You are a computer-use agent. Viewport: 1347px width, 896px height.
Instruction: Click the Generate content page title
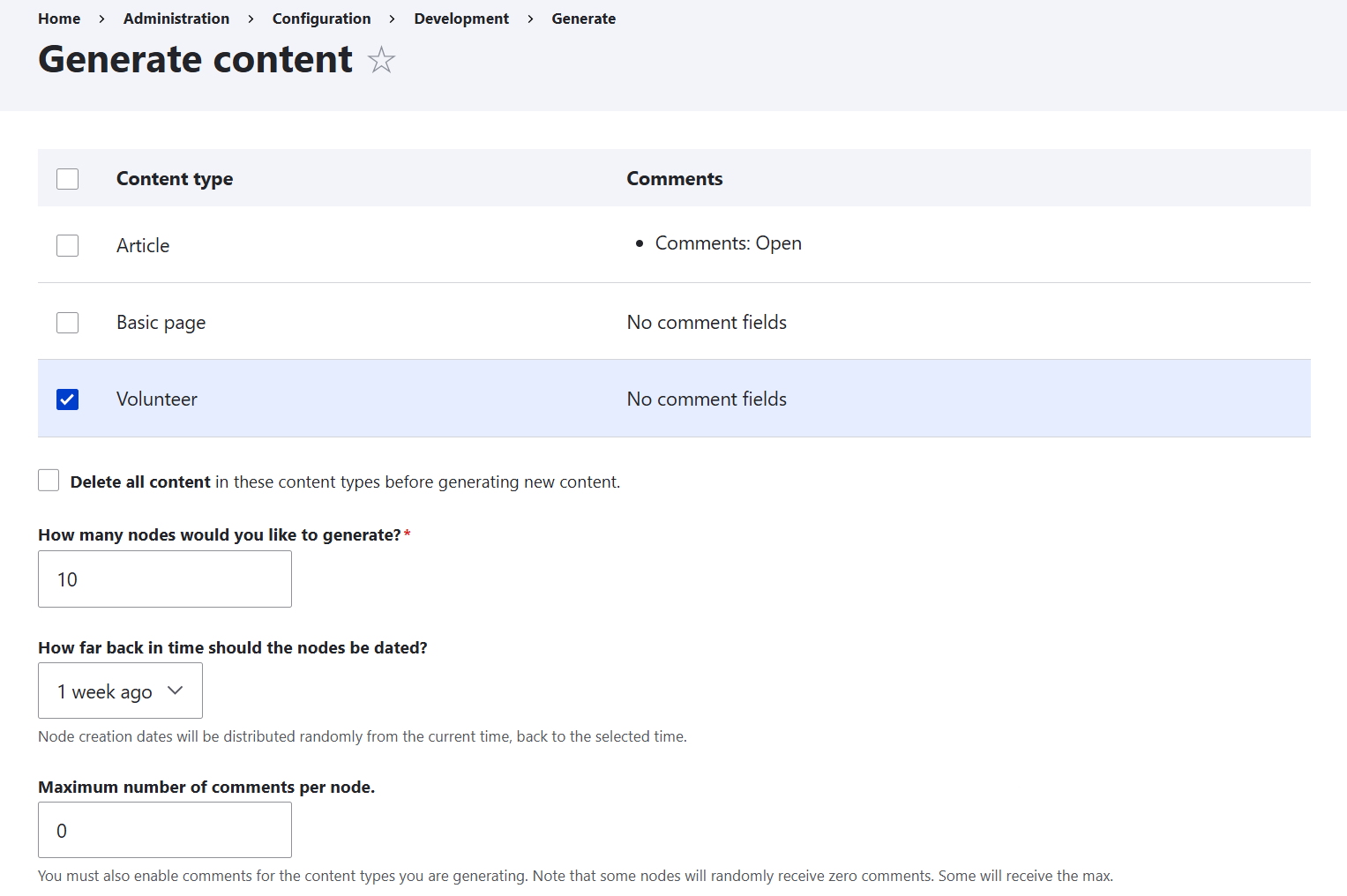[x=194, y=59]
